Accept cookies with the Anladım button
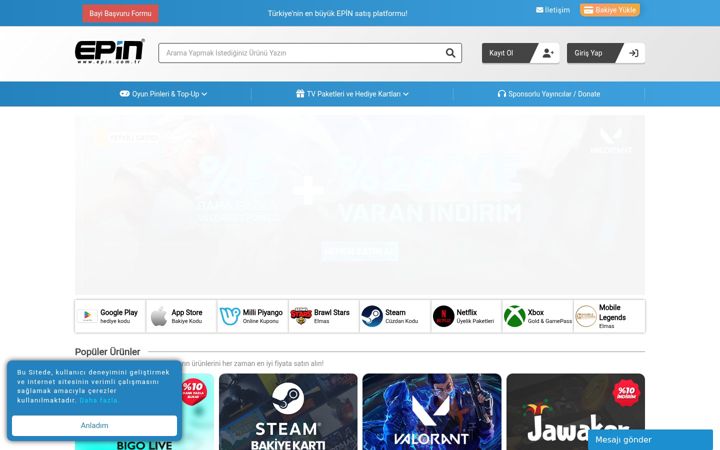The height and width of the screenshot is (450, 720). 94,426
